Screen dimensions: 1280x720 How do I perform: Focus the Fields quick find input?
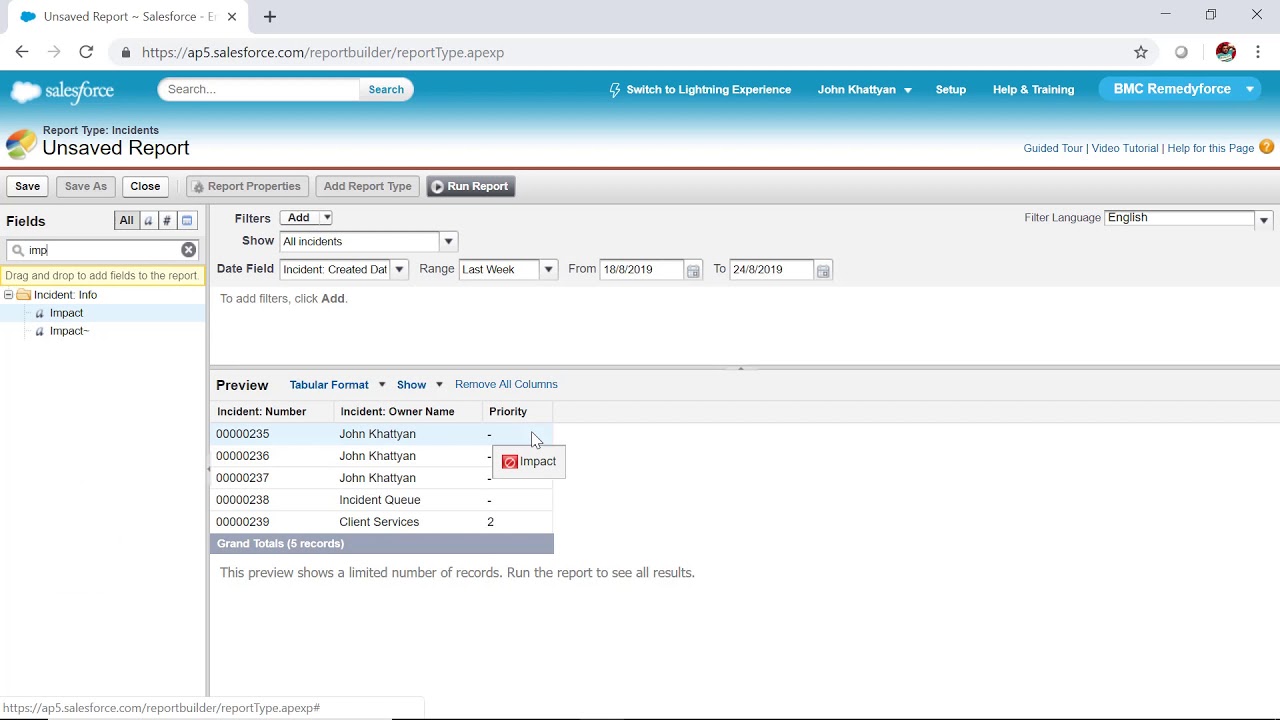(x=103, y=250)
